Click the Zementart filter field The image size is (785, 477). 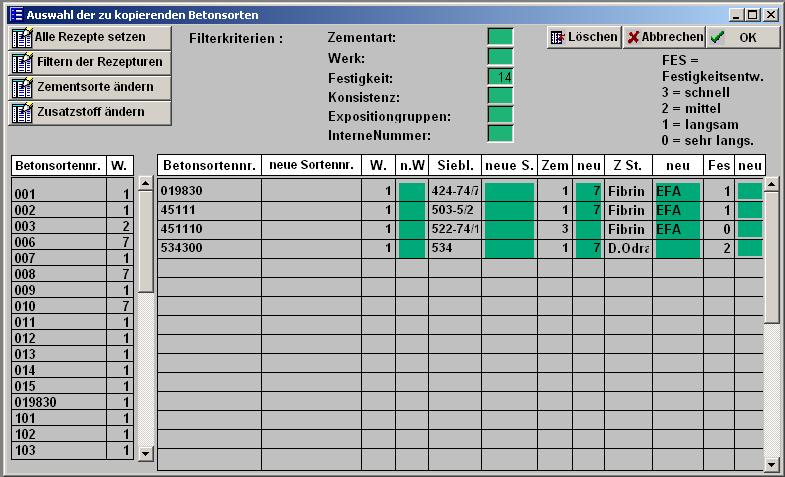click(x=500, y=37)
